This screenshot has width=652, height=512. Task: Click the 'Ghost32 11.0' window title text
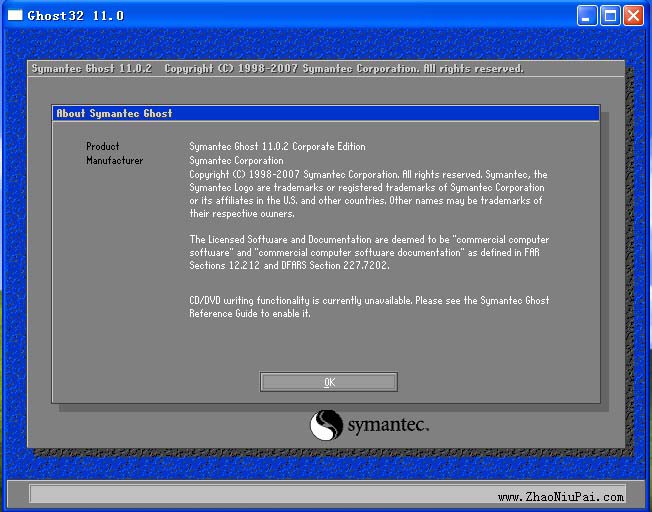pyautogui.click(x=76, y=16)
